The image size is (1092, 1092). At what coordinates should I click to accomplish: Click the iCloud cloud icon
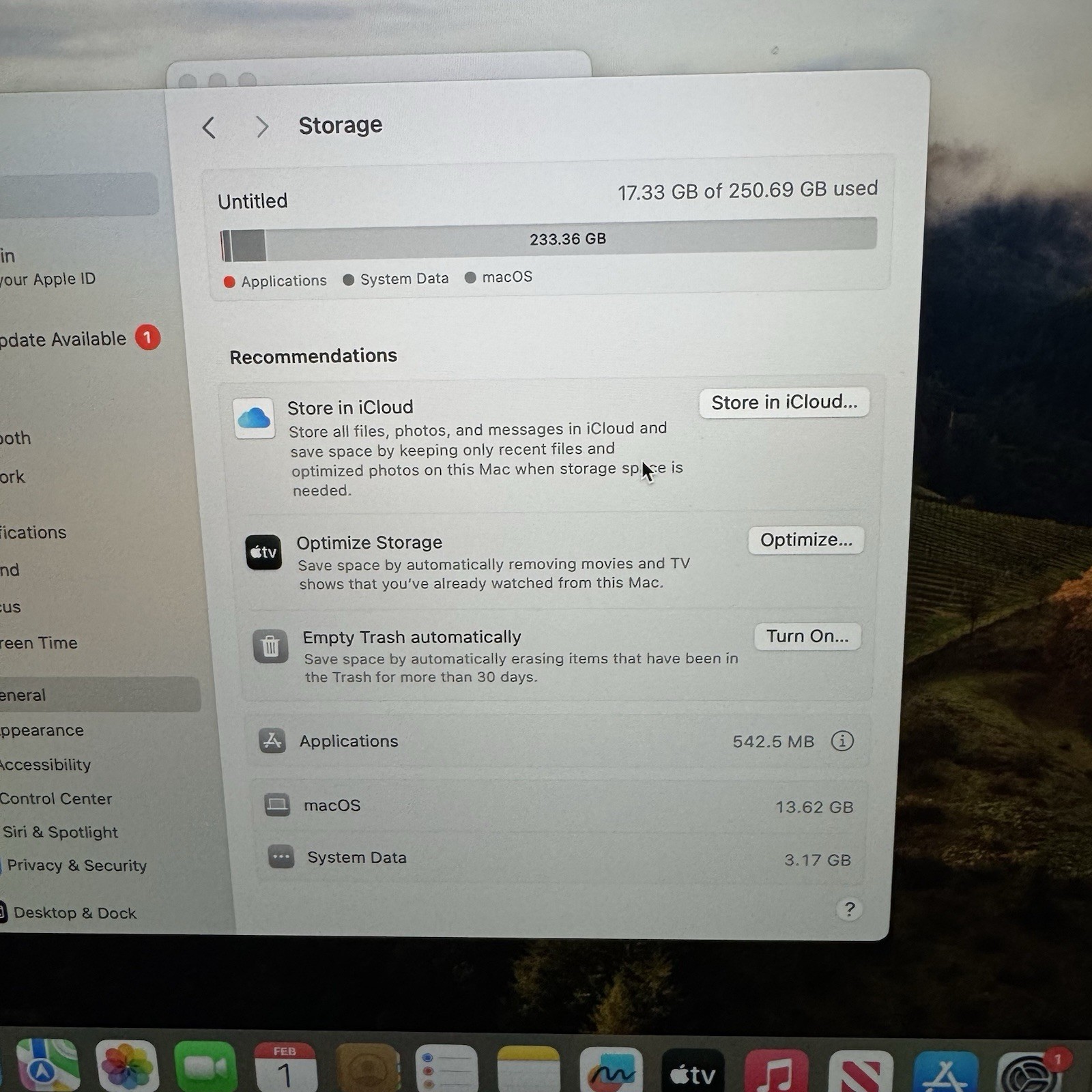point(254,418)
